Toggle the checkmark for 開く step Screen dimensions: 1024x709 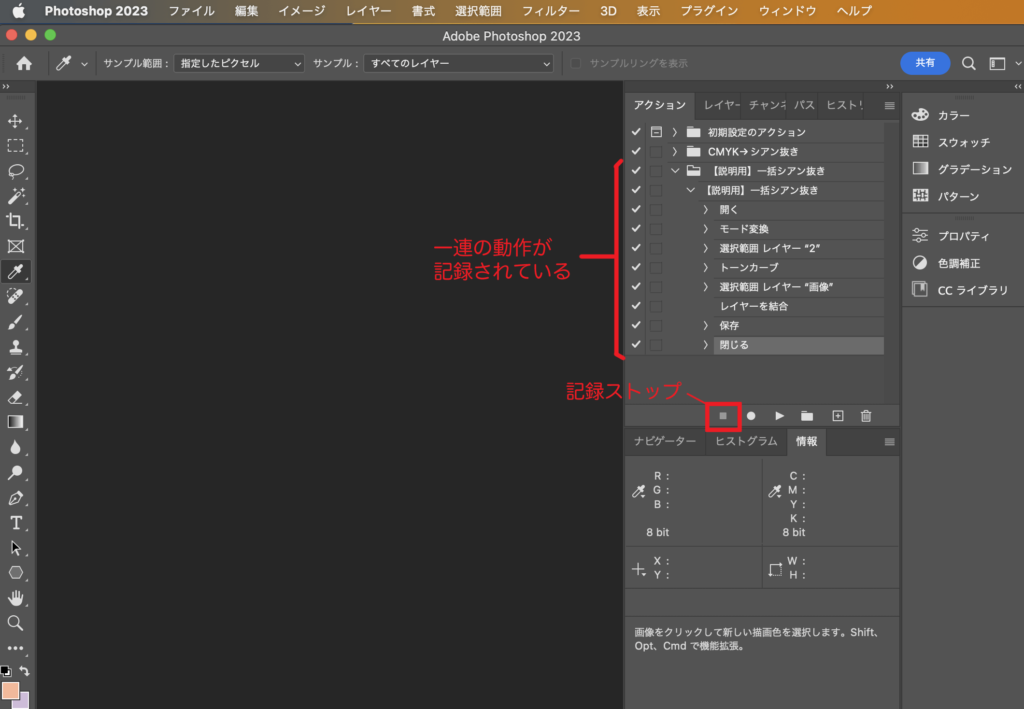tap(636, 210)
